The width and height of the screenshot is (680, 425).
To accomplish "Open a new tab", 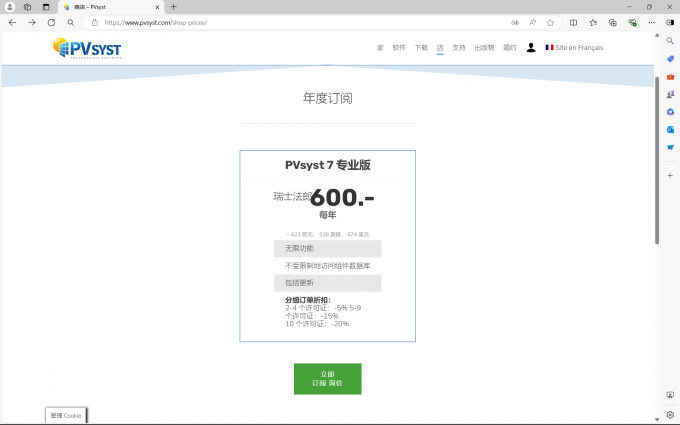I will pyautogui.click(x=173, y=7).
